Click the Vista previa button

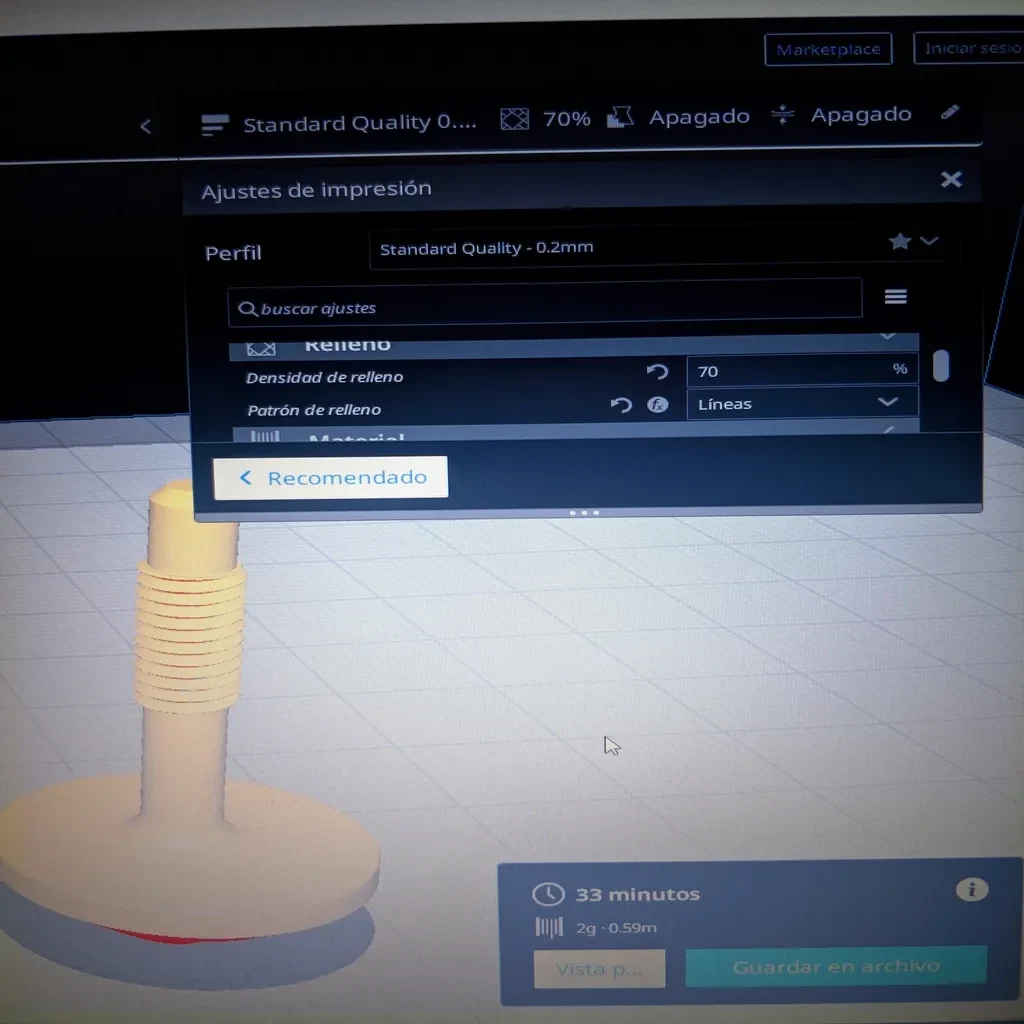tap(600, 969)
